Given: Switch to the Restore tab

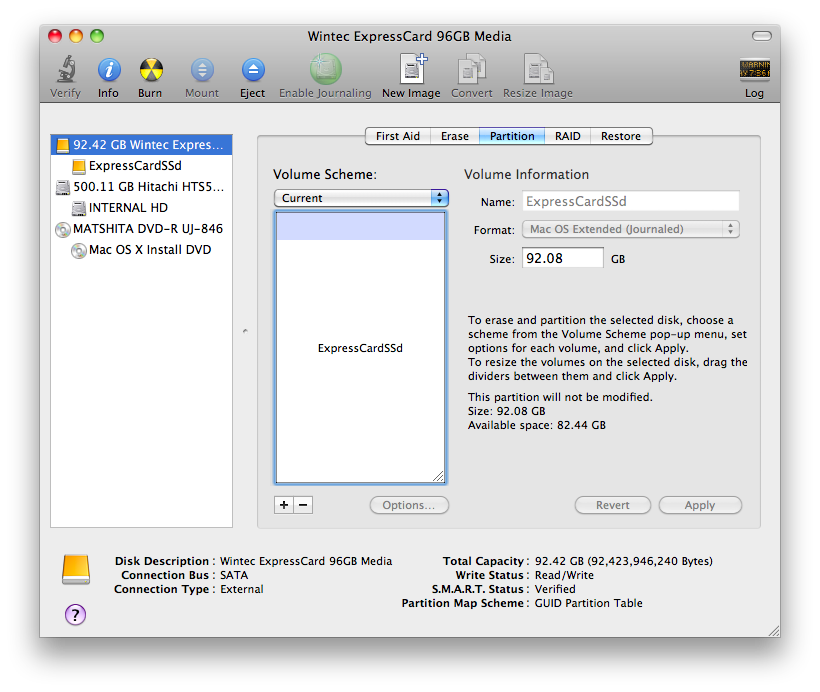Looking at the screenshot, I should pos(621,136).
